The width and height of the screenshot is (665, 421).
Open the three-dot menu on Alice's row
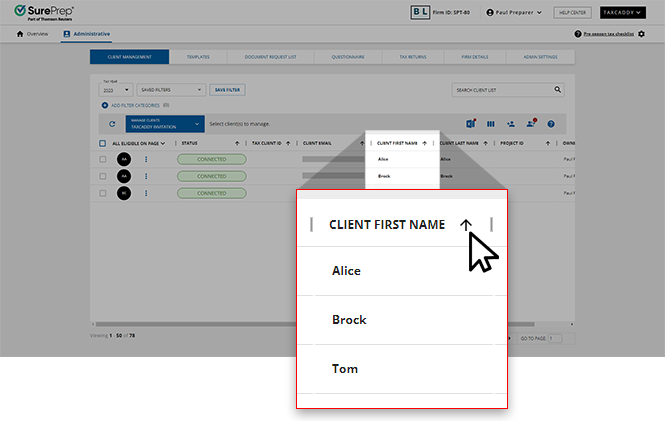coord(146,159)
